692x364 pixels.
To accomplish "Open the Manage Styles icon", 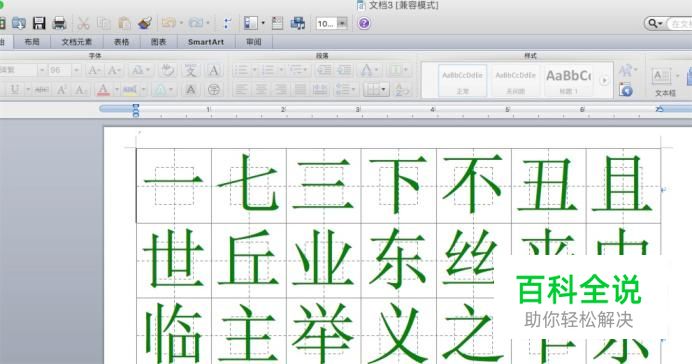I will click(626, 90).
